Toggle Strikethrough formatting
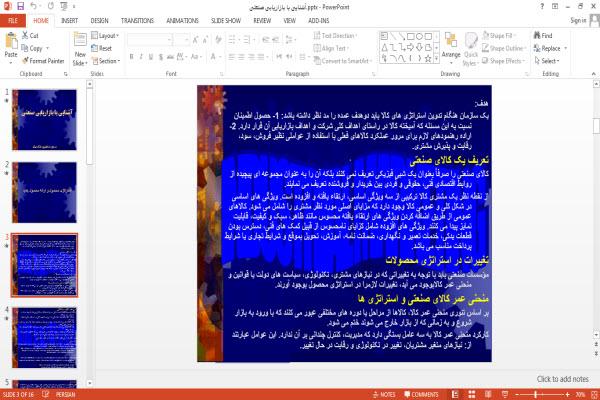600x400 pixels. pos(171,57)
